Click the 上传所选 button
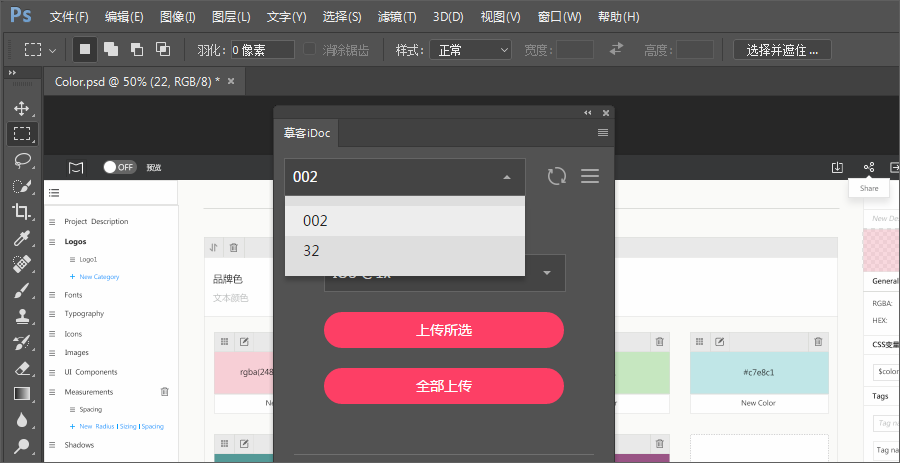This screenshot has height=463, width=900. pyautogui.click(x=444, y=330)
